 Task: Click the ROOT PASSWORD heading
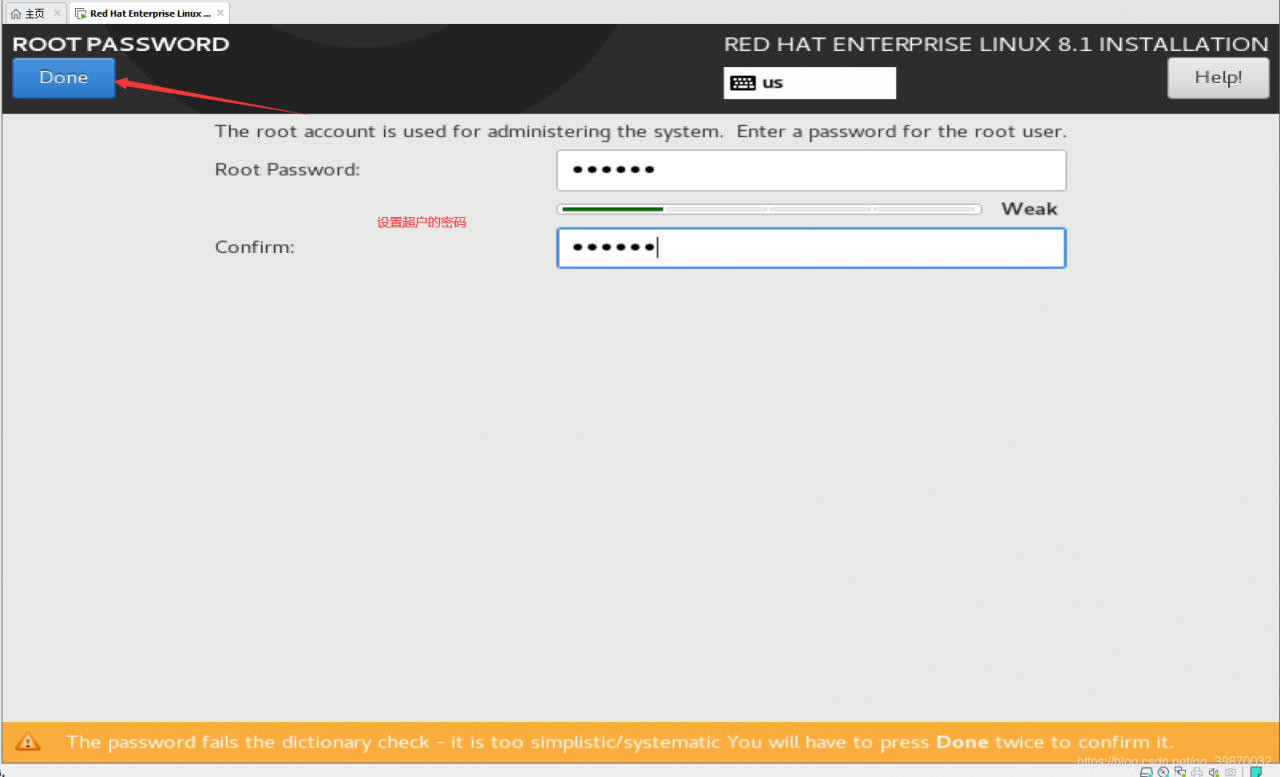(x=121, y=44)
